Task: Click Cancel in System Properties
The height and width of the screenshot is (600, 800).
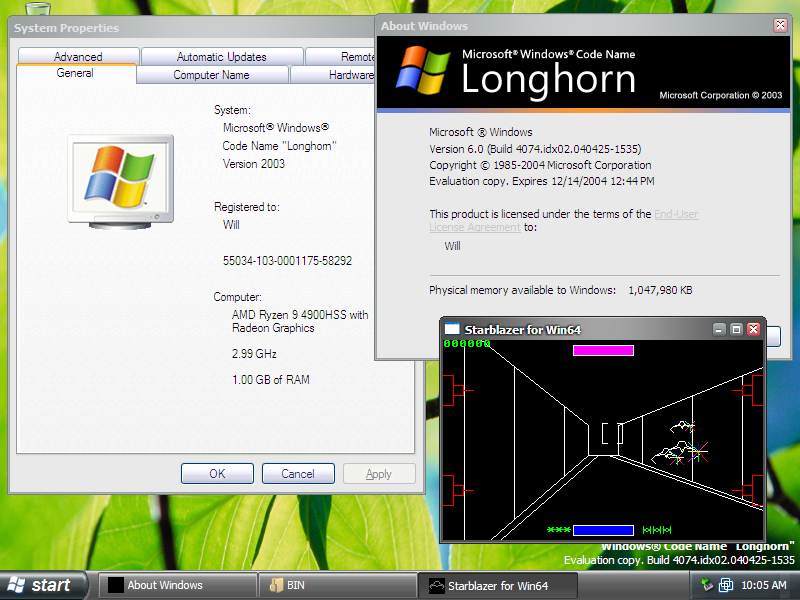Action: pyautogui.click(x=298, y=474)
